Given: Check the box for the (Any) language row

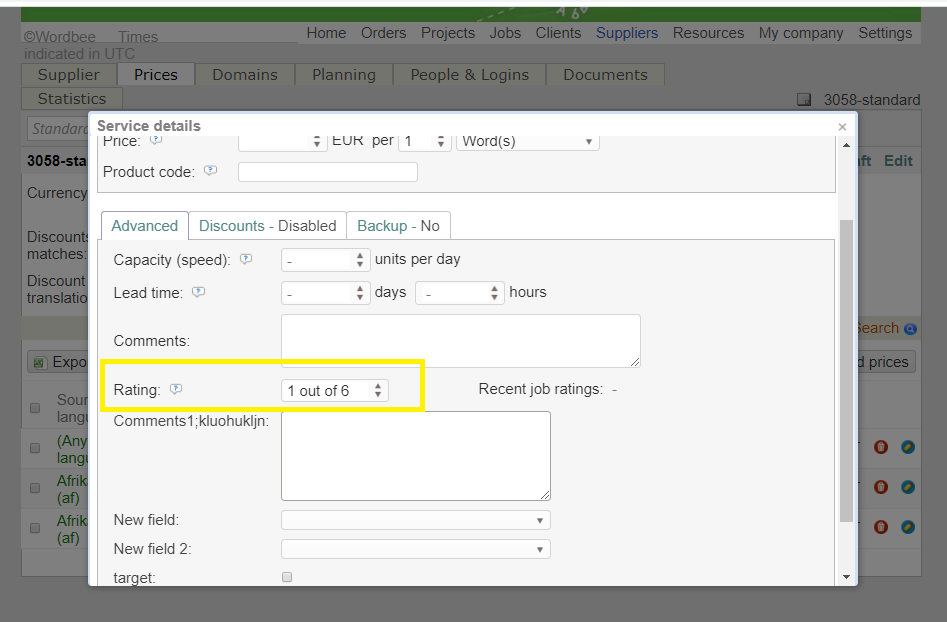Looking at the screenshot, I should point(35,446).
